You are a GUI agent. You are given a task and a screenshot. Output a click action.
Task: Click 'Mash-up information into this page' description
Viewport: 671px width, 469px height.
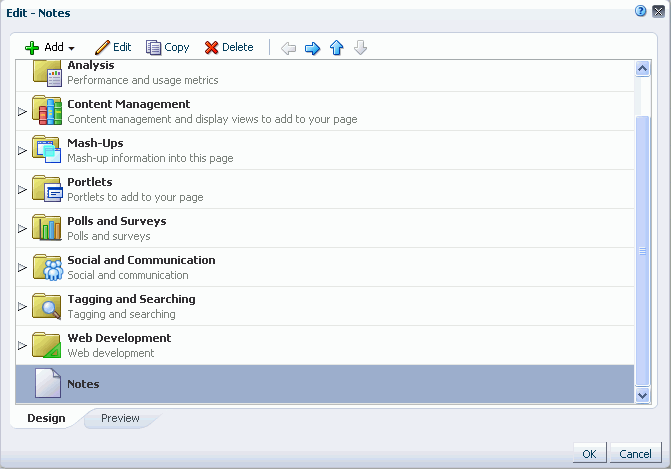click(150, 158)
